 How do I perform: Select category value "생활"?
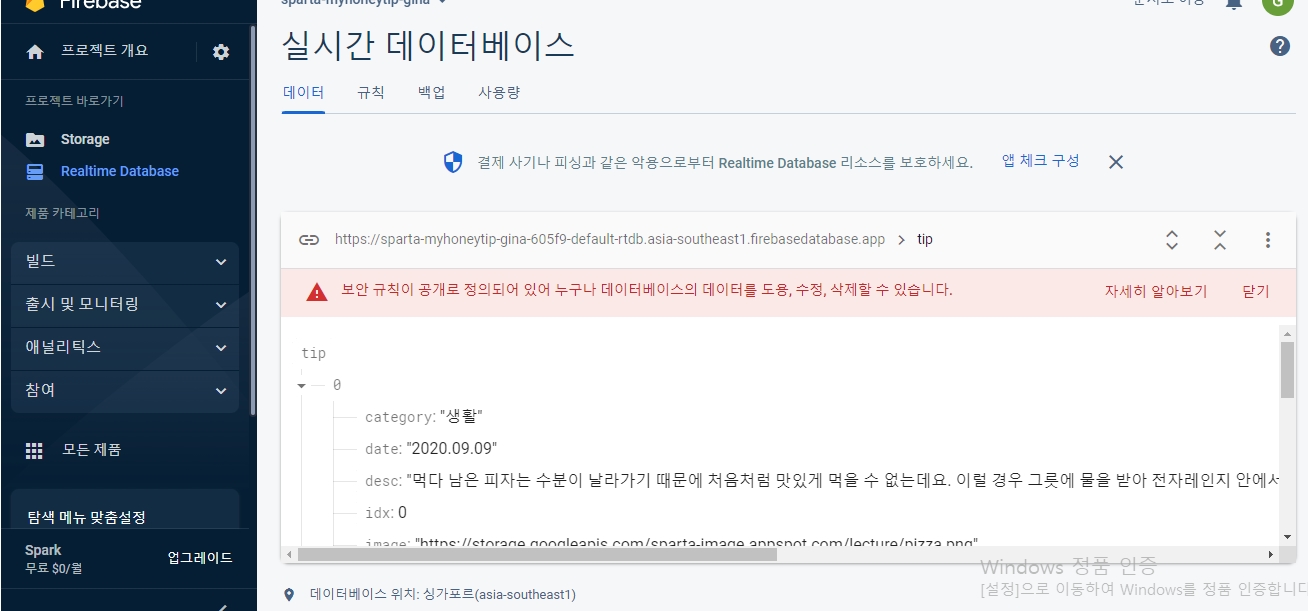click(x=461, y=417)
